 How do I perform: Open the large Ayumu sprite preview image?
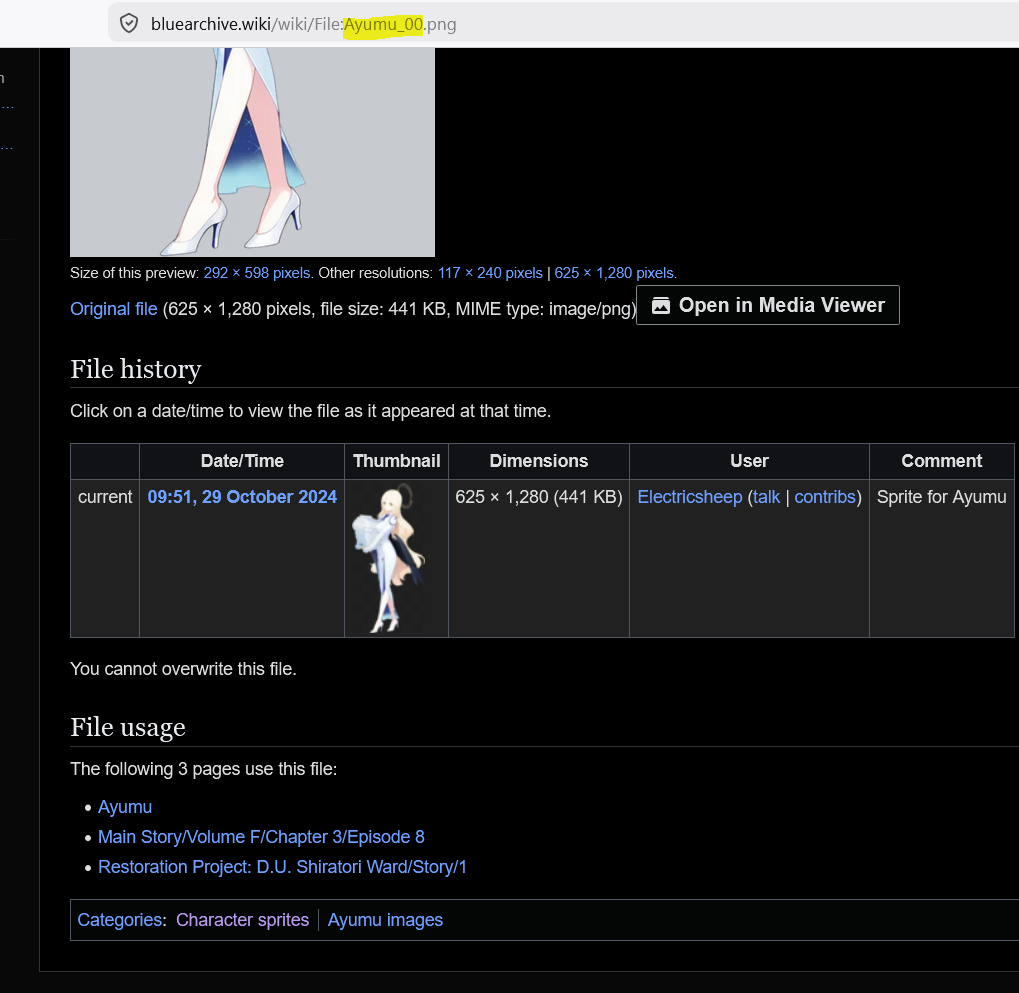(252, 151)
